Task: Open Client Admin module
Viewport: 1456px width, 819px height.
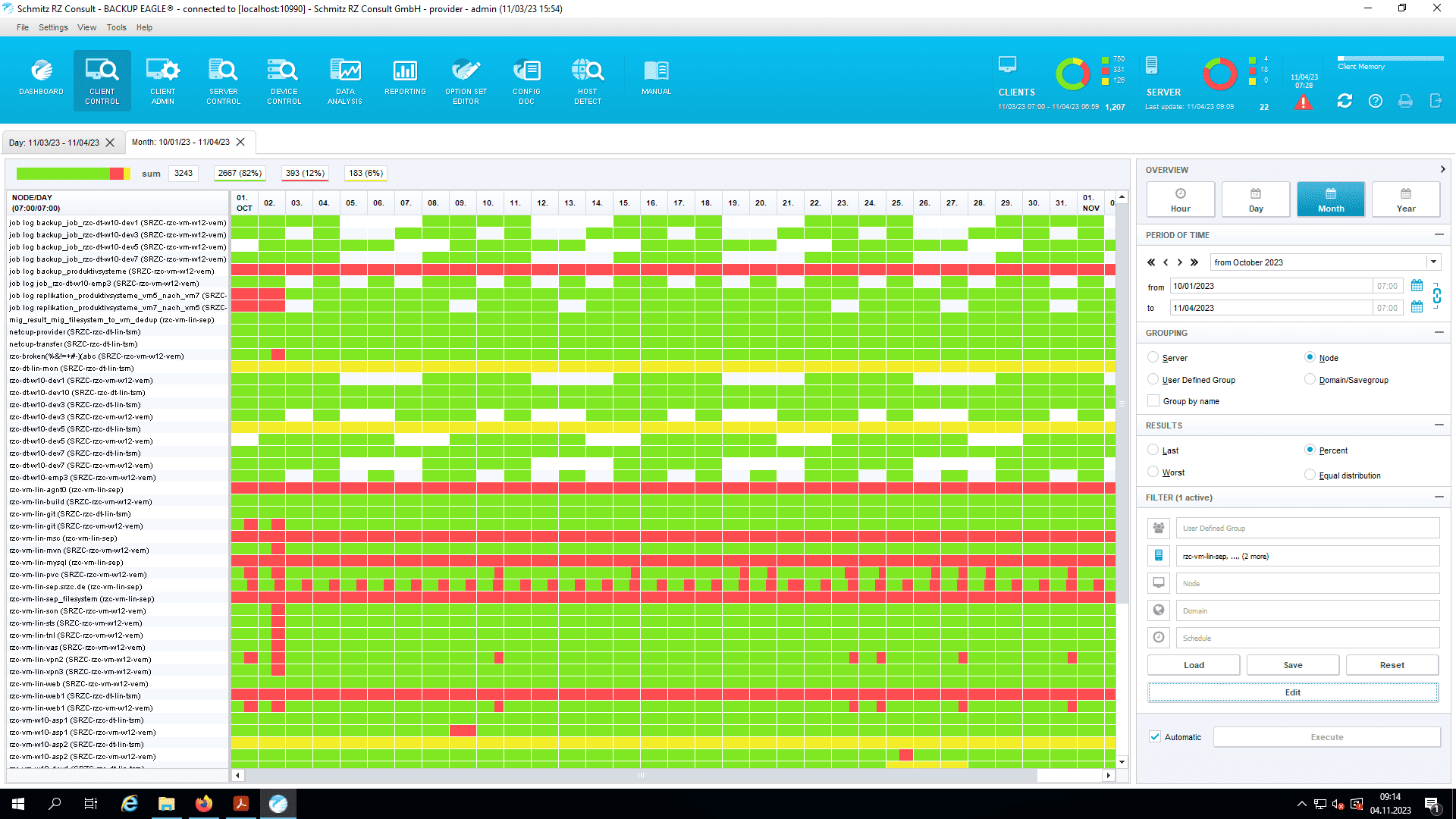Action: point(162,79)
